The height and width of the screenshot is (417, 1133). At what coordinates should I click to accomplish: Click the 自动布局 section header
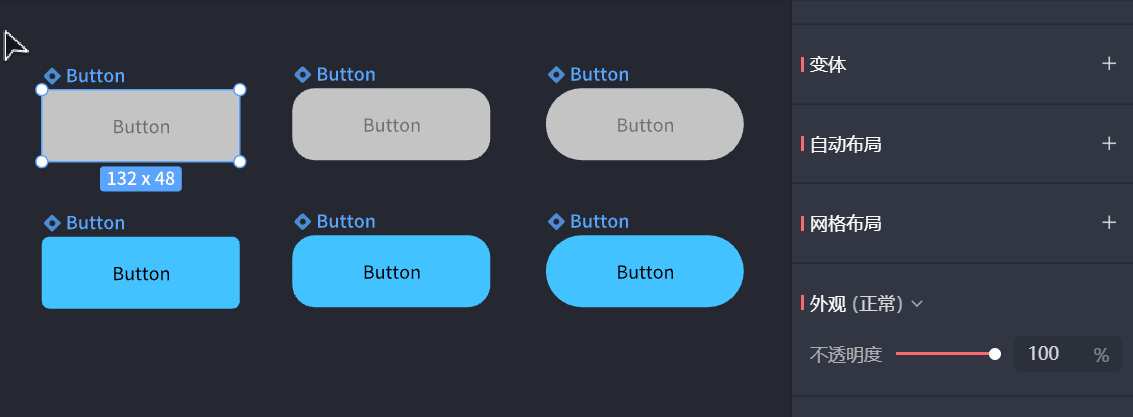click(845, 144)
